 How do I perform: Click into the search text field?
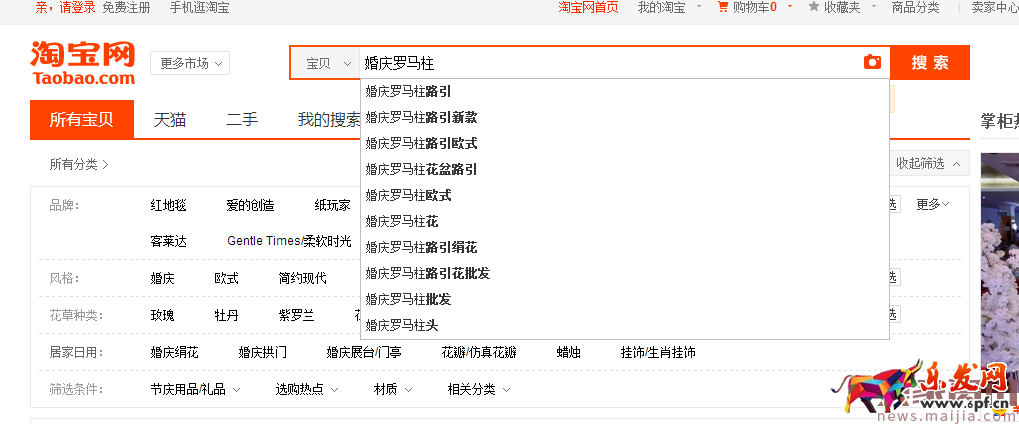[x=600, y=63]
